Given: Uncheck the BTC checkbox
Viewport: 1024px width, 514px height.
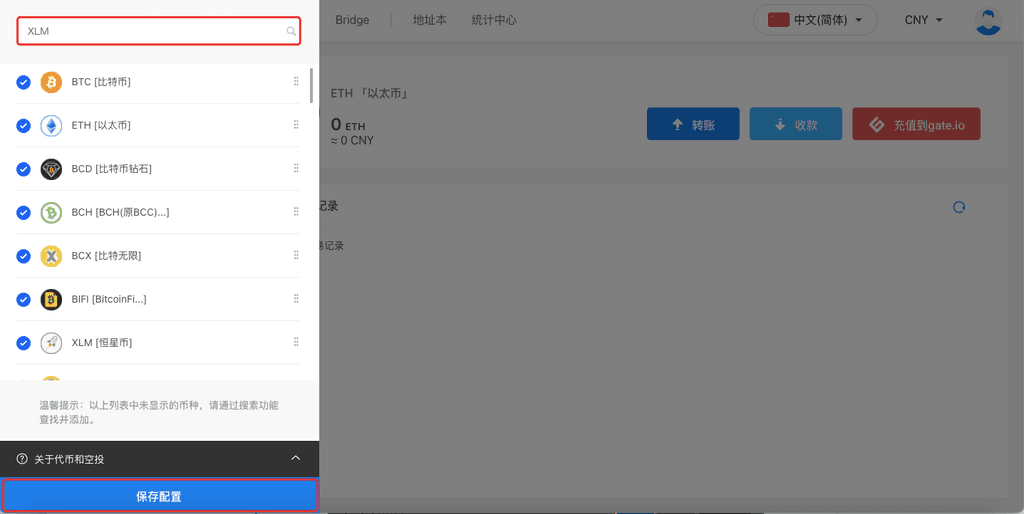Looking at the screenshot, I should pyautogui.click(x=24, y=82).
